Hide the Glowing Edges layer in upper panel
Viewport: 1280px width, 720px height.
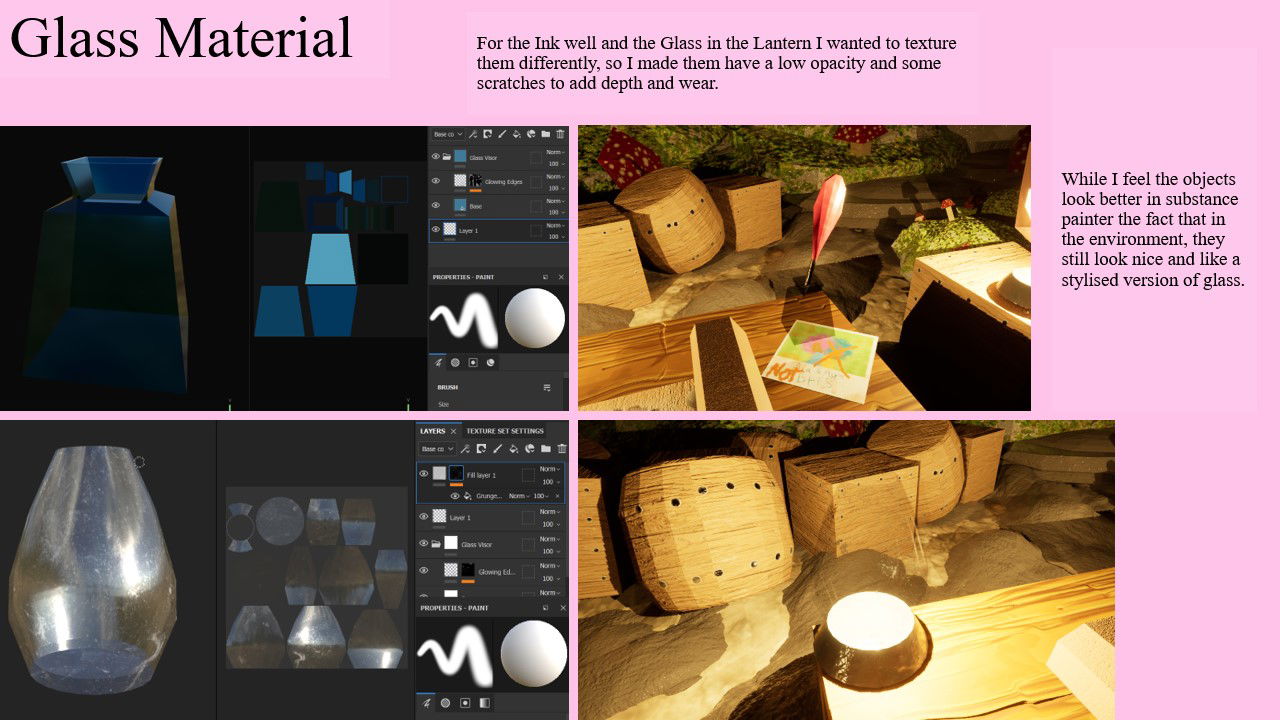pos(436,181)
